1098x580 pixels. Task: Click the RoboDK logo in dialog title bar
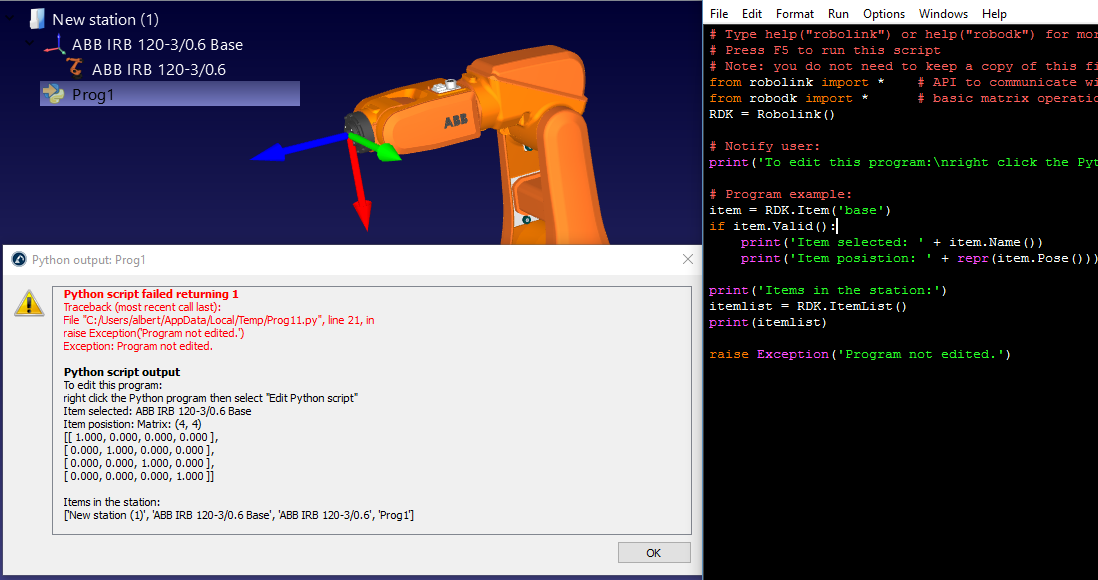pos(18,259)
